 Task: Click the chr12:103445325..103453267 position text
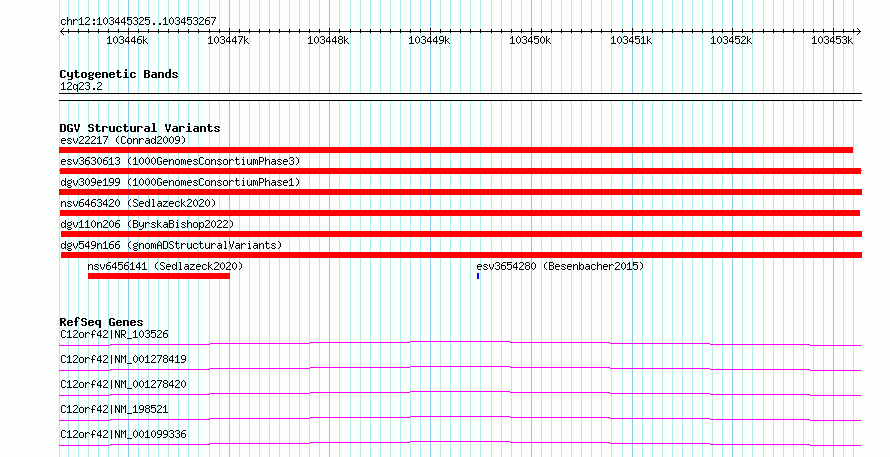point(138,22)
